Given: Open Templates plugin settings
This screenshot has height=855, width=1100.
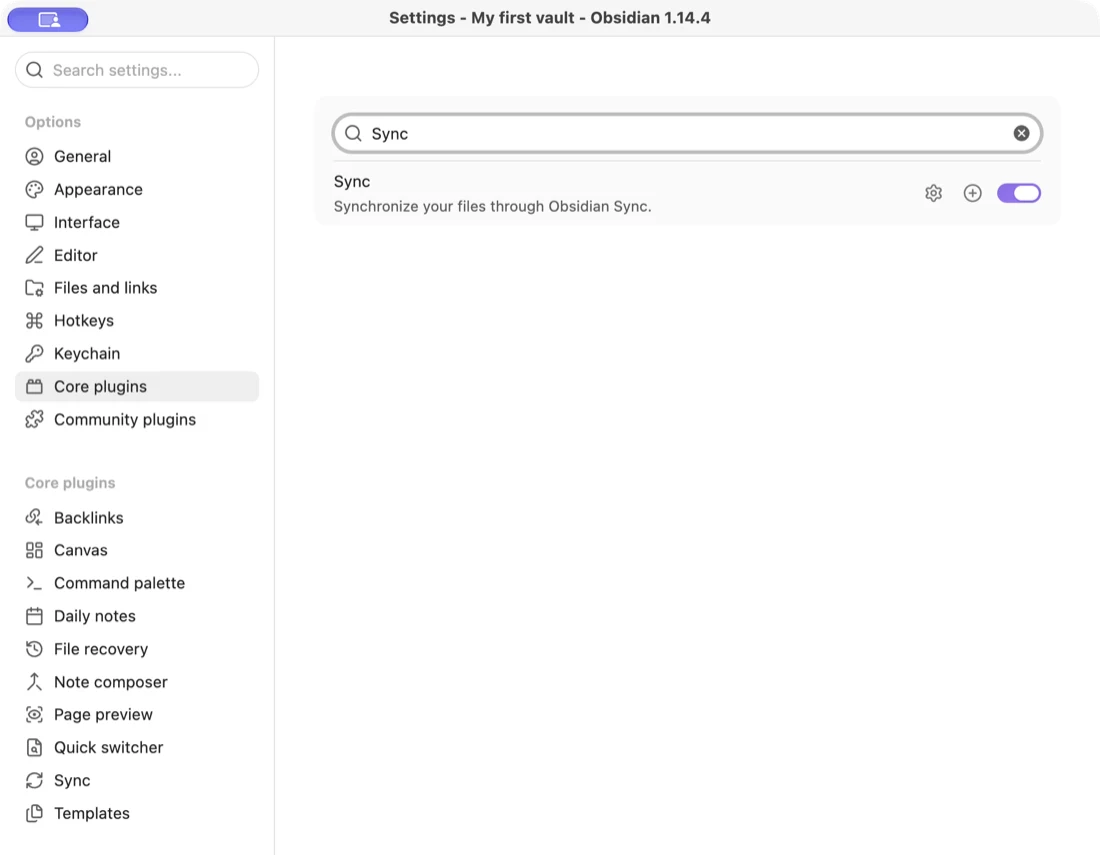Looking at the screenshot, I should [137, 813].
